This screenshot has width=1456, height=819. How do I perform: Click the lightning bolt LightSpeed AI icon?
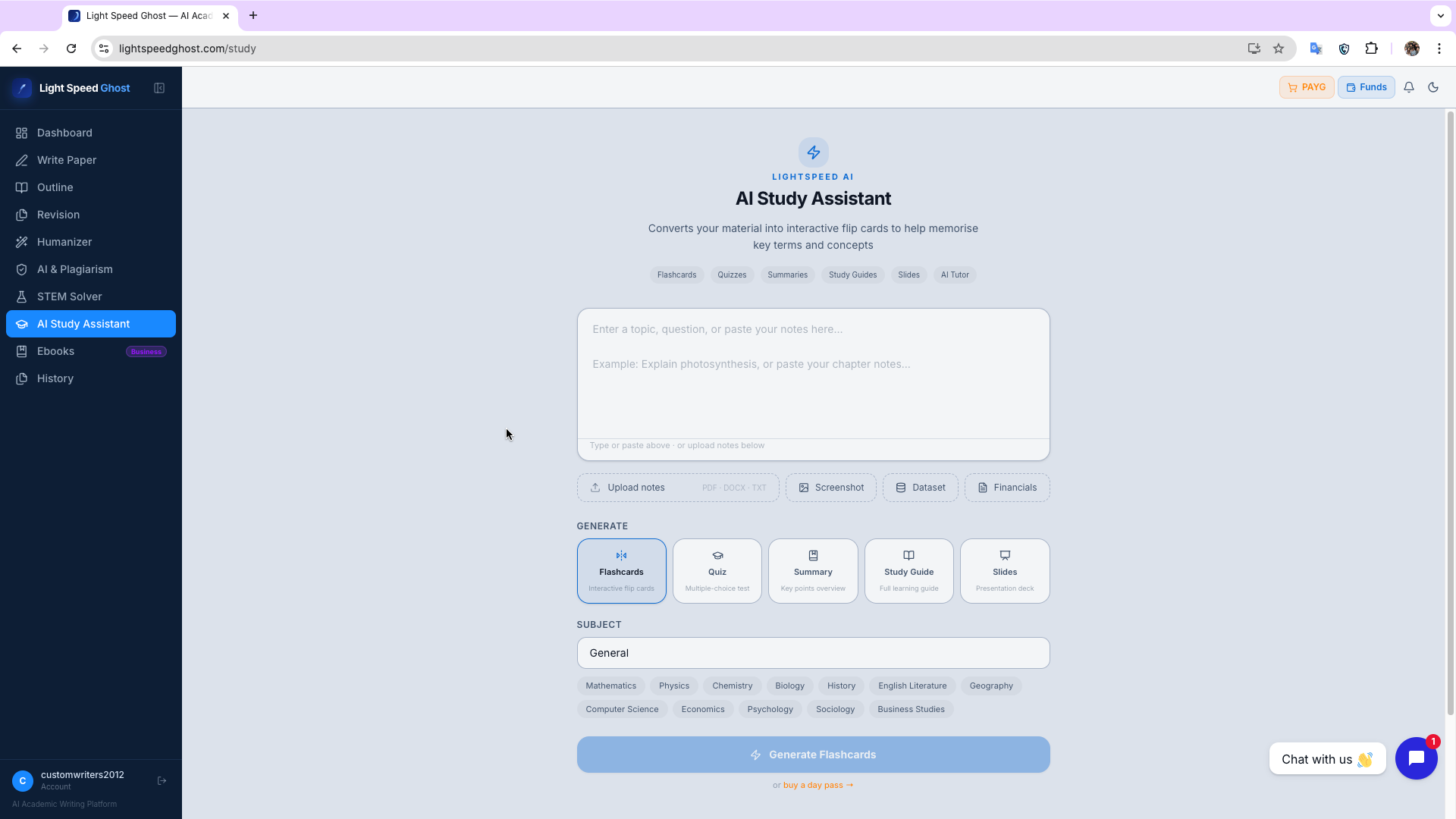813,152
